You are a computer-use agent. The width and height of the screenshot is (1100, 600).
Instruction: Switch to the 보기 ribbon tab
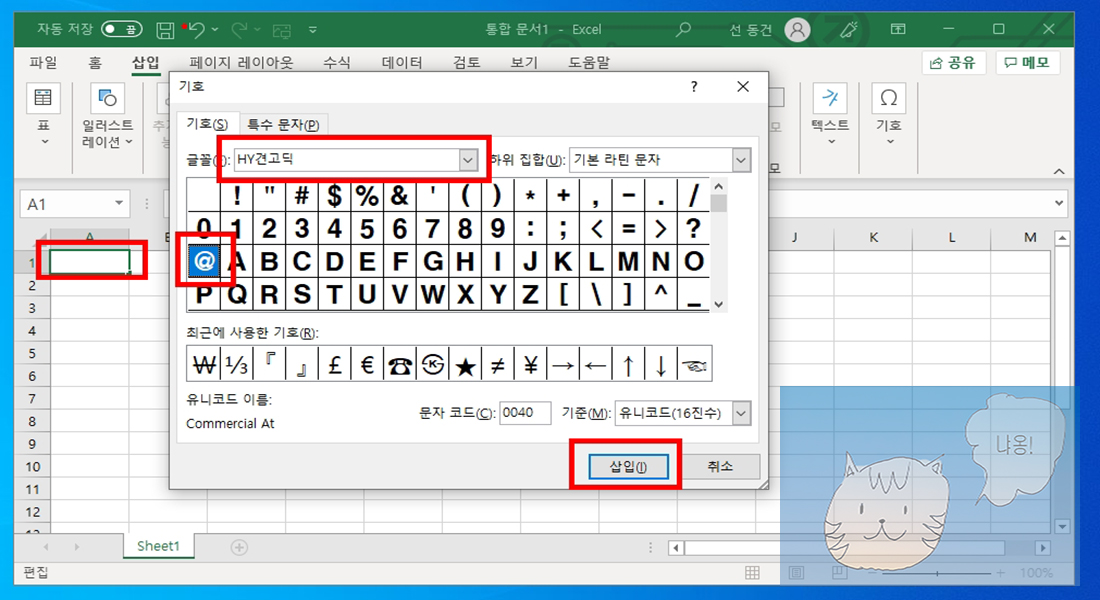point(524,62)
